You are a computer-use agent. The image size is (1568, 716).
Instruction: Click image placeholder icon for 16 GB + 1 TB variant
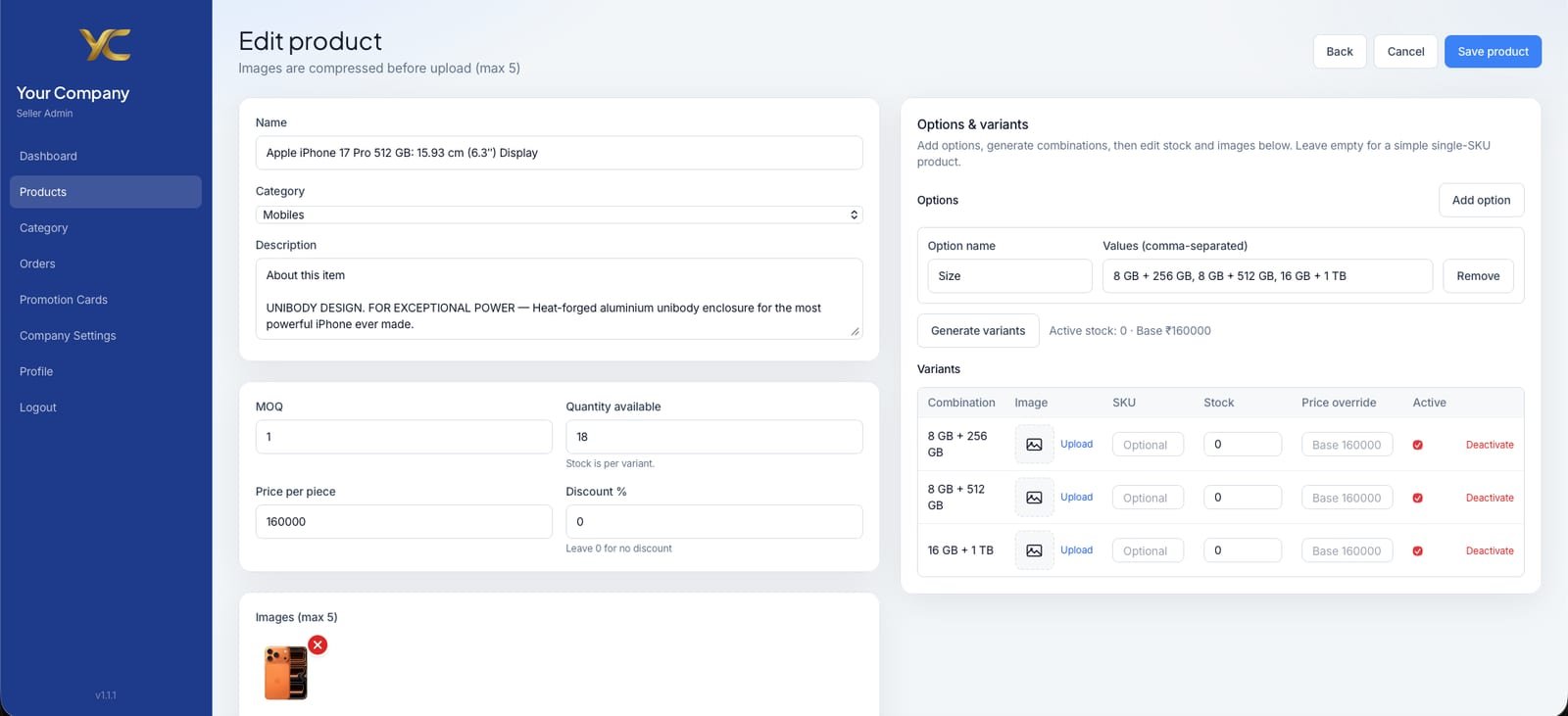click(x=1034, y=550)
